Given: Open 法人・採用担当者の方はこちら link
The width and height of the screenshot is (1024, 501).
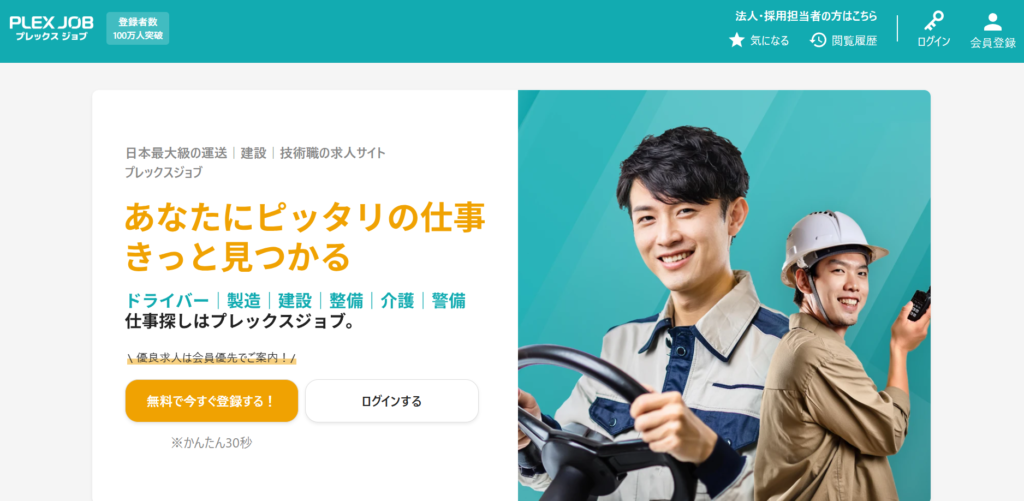Looking at the screenshot, I should point(807,16).
